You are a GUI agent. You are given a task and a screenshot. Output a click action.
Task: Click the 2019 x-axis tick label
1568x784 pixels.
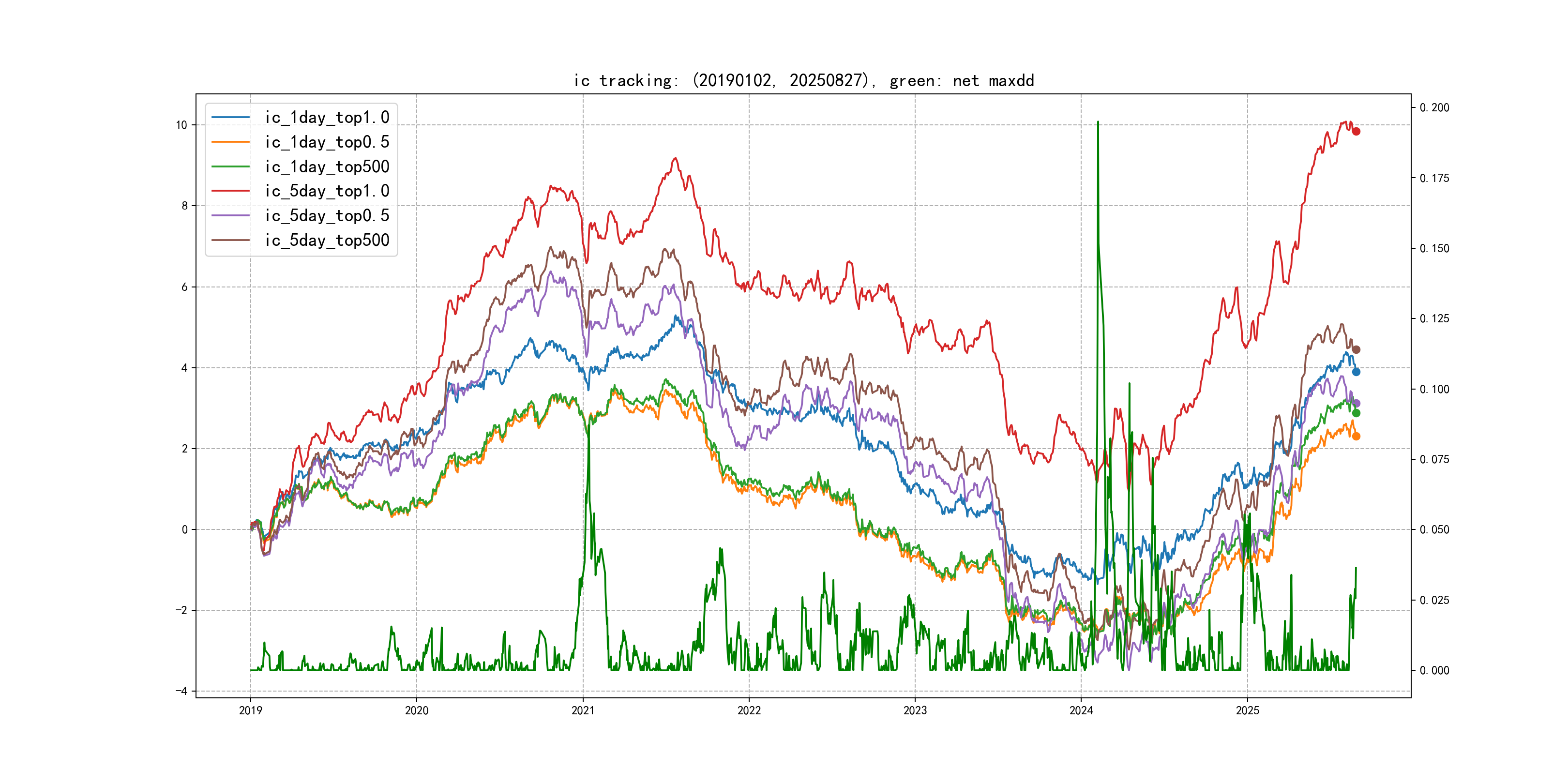250,710
